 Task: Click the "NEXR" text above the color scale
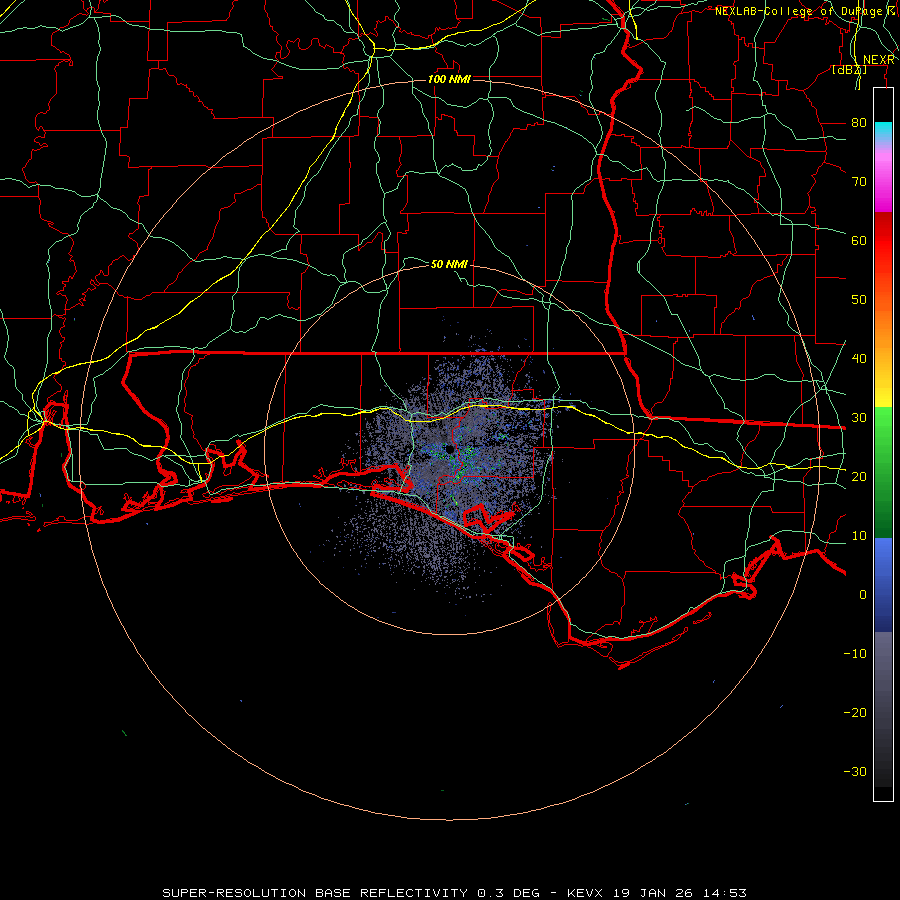pyautogui.click(x=878, y=60)
